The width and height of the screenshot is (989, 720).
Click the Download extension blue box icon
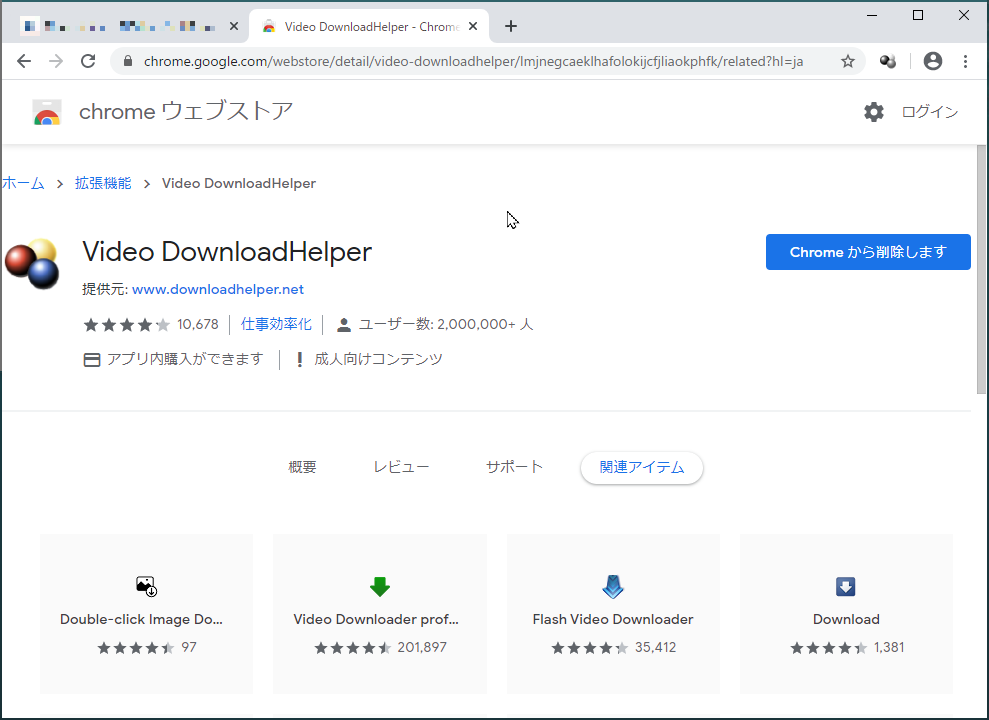tap(846, 586)
